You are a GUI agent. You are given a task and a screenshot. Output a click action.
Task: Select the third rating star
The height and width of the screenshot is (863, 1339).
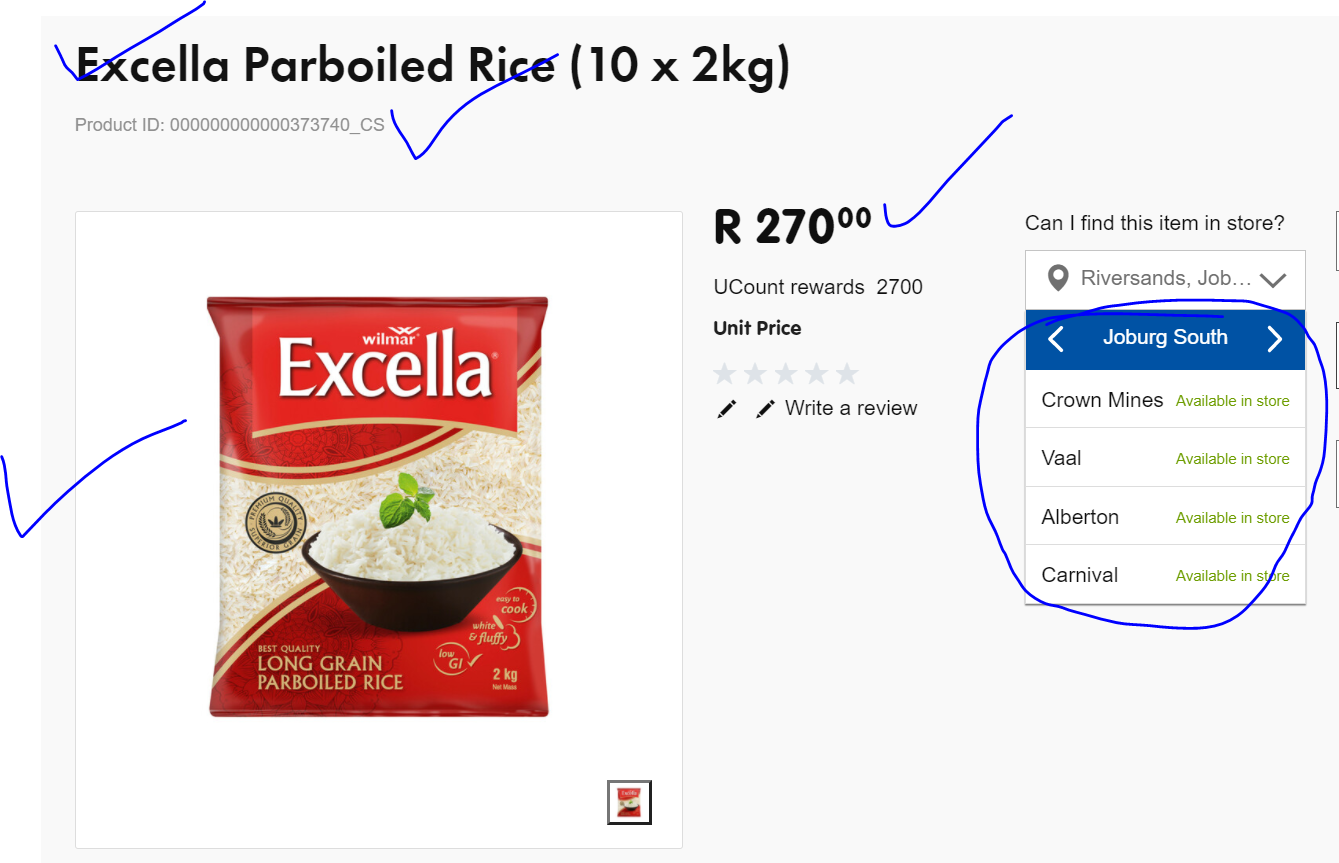[x=786, y=374]
